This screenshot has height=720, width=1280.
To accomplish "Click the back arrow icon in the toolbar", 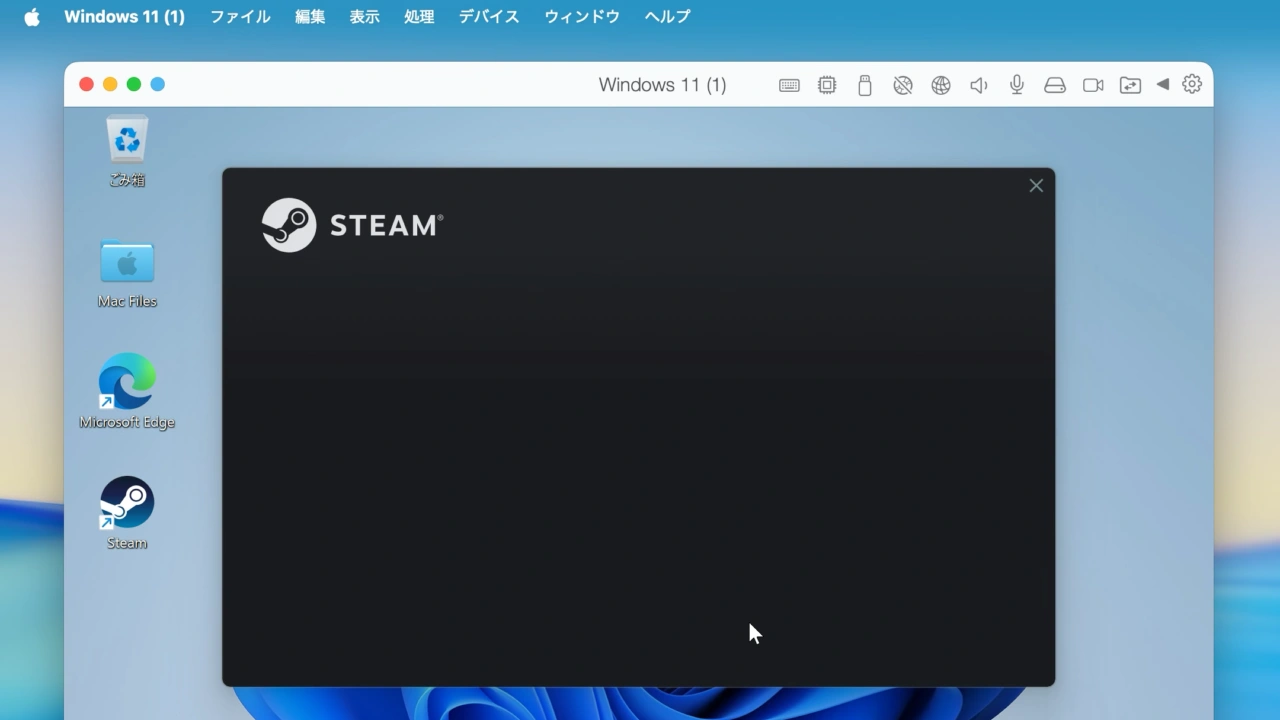I will click(1163, 85).
